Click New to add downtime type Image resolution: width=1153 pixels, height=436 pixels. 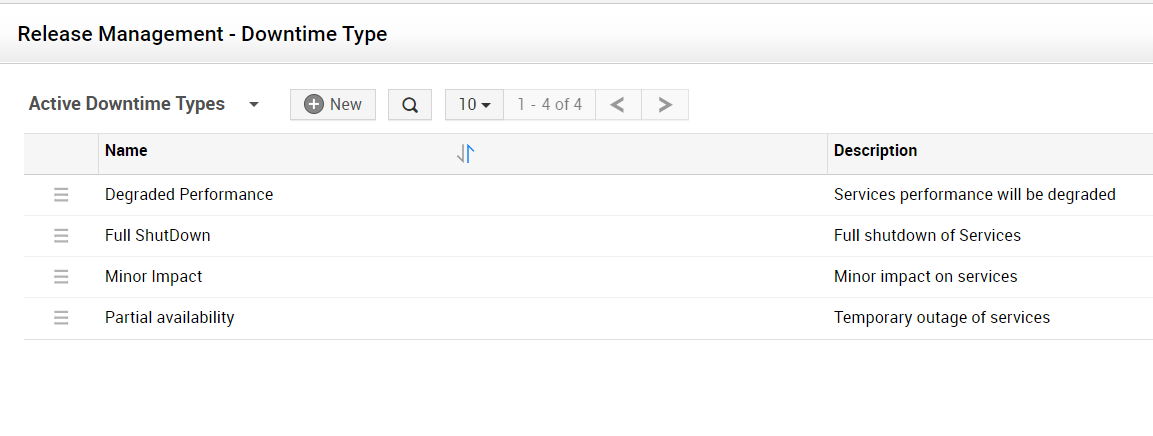[x=333, y=105]
